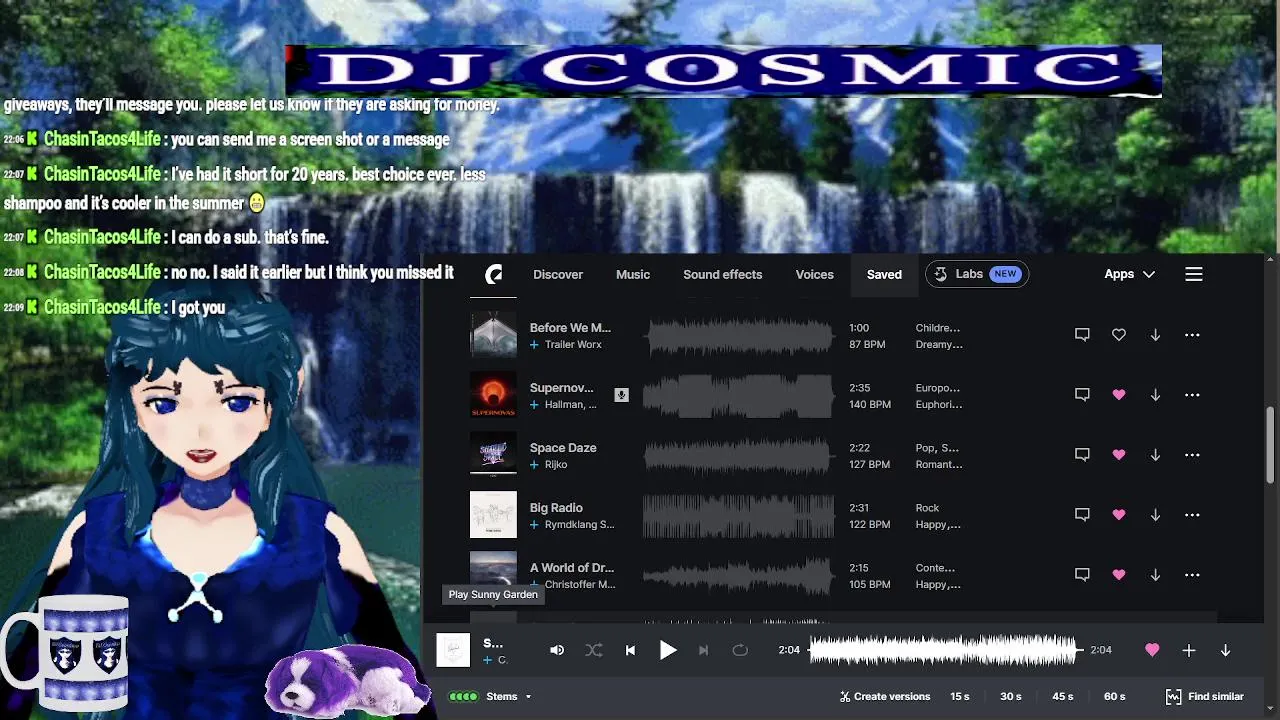The height and width of the screenshot is (720, 1280).
Task: Open the Space Daze track title
Action: pos(563,448)
